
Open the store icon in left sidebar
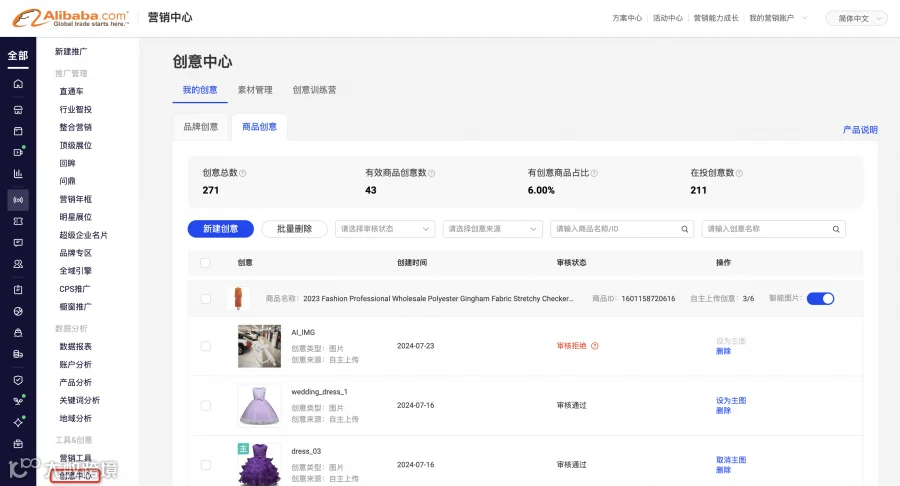(18, 110)
